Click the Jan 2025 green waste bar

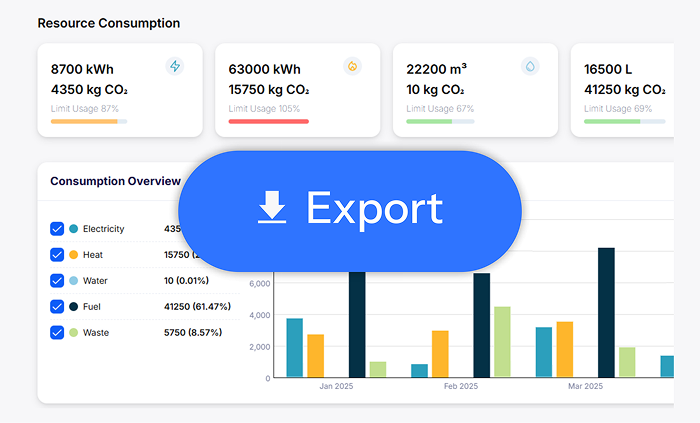tap(378, 369)
